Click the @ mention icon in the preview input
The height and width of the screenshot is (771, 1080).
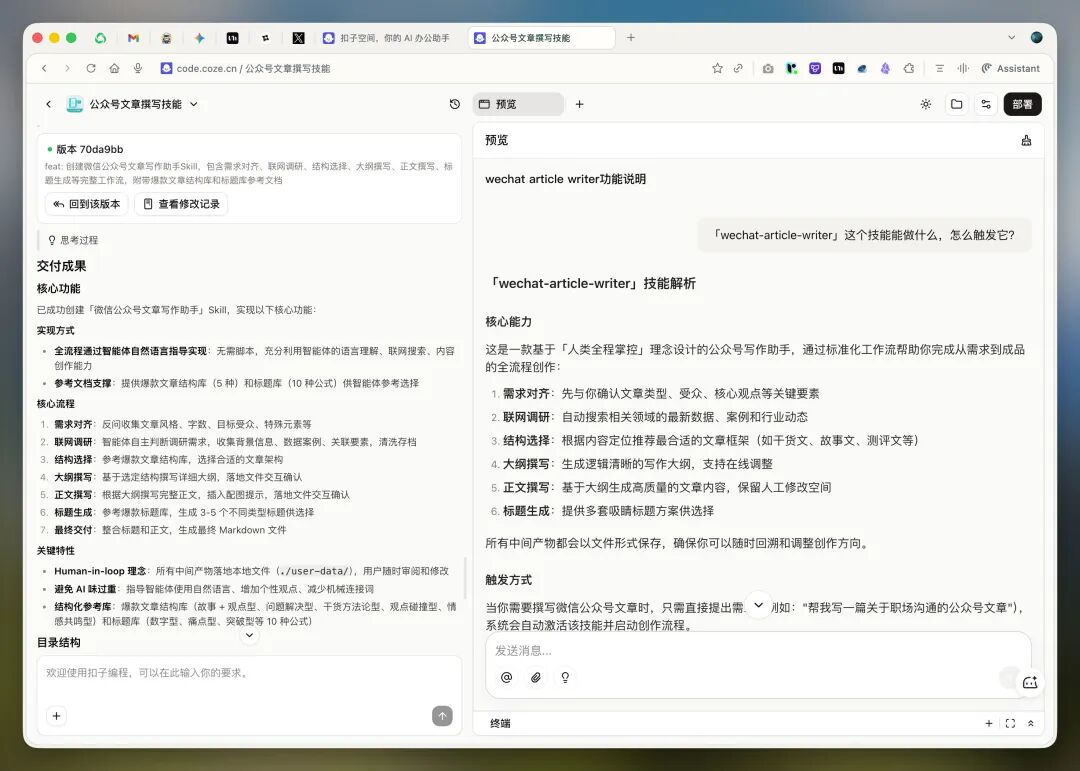pyautogui.click(x=506, y=677)
